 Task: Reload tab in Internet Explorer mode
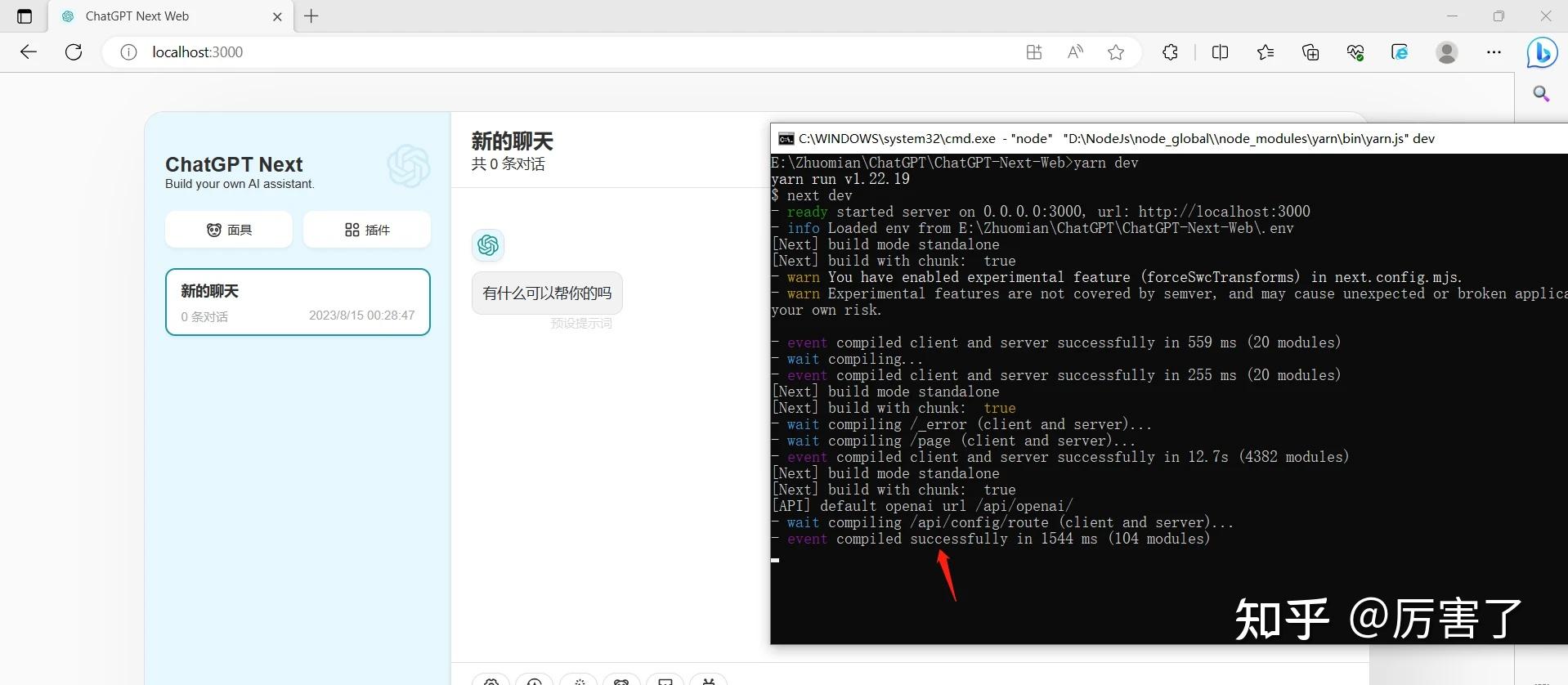[x=1400, y=52]
